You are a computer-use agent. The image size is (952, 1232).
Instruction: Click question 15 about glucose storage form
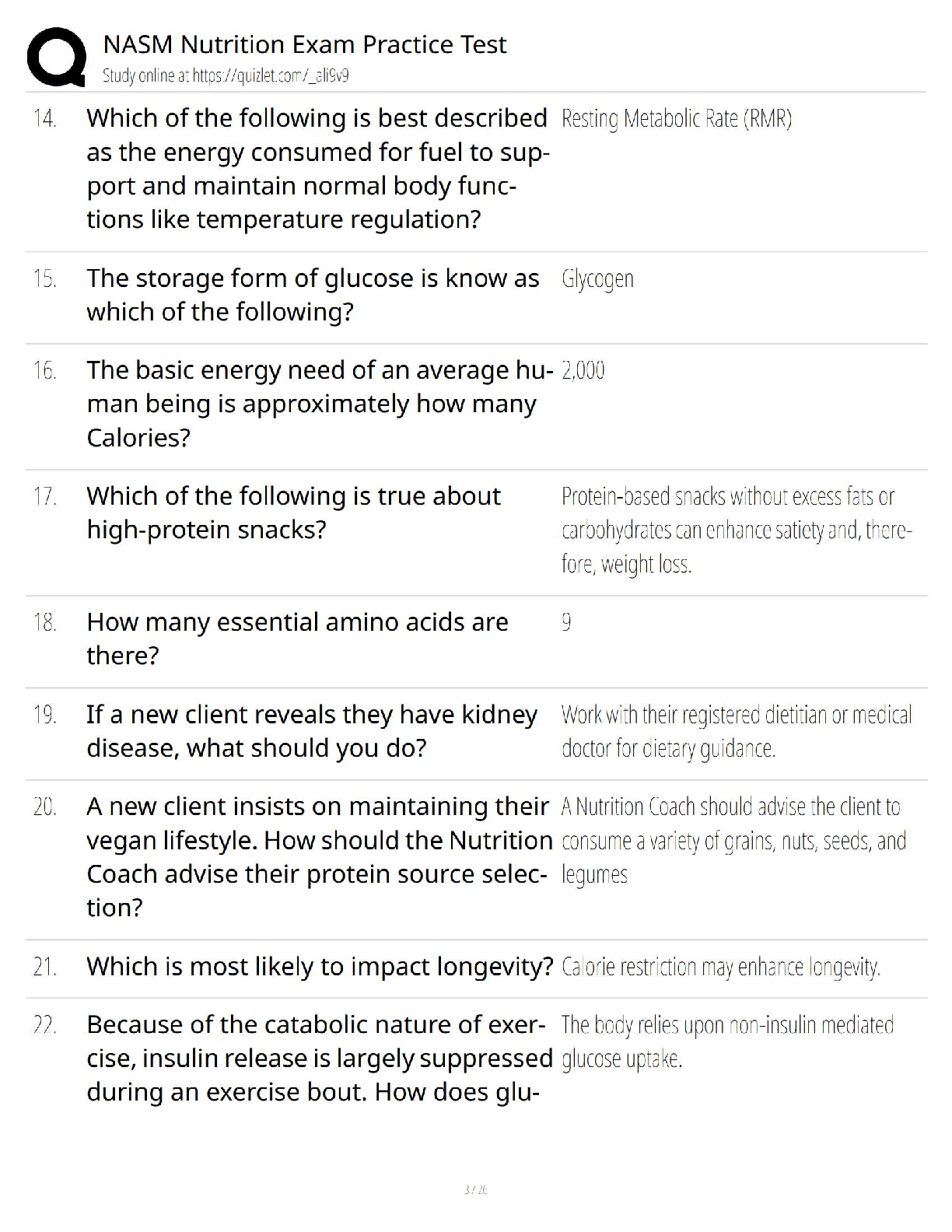[313, 295]
